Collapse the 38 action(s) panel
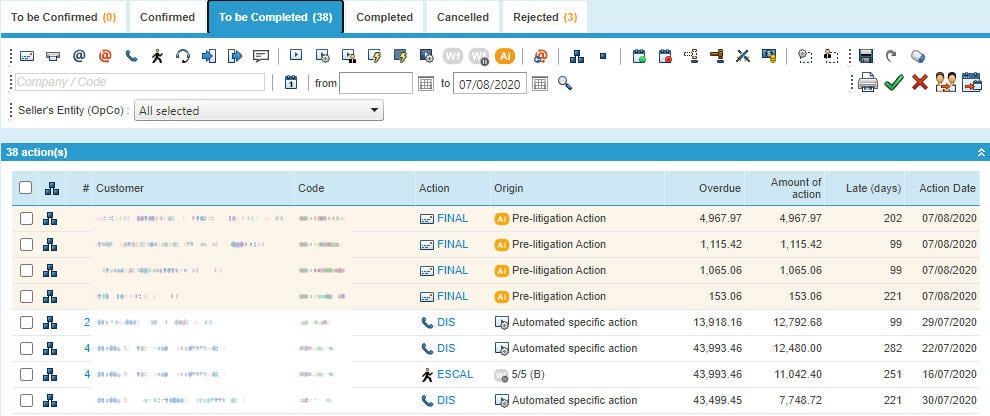This screenshot has width=990, height=416. [981, 152]
